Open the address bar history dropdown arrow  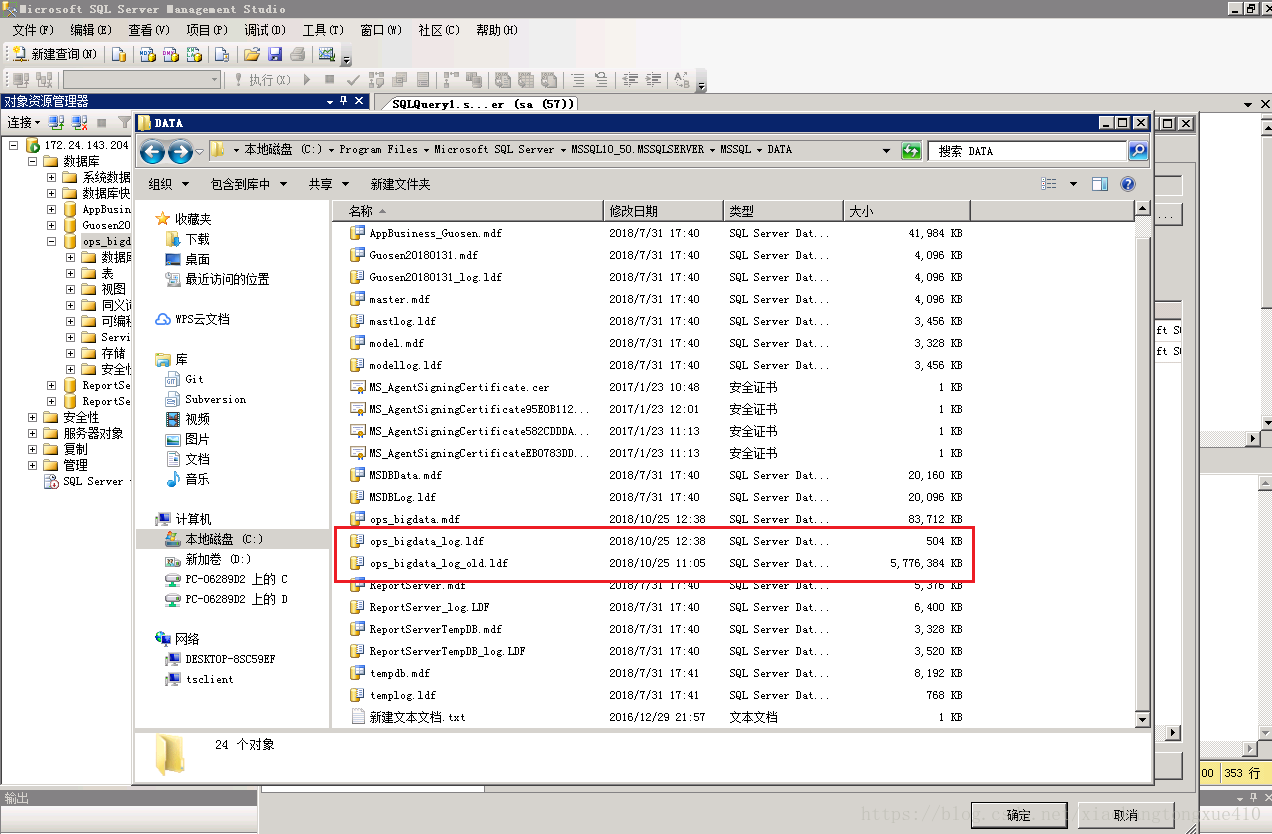[886, 151]
